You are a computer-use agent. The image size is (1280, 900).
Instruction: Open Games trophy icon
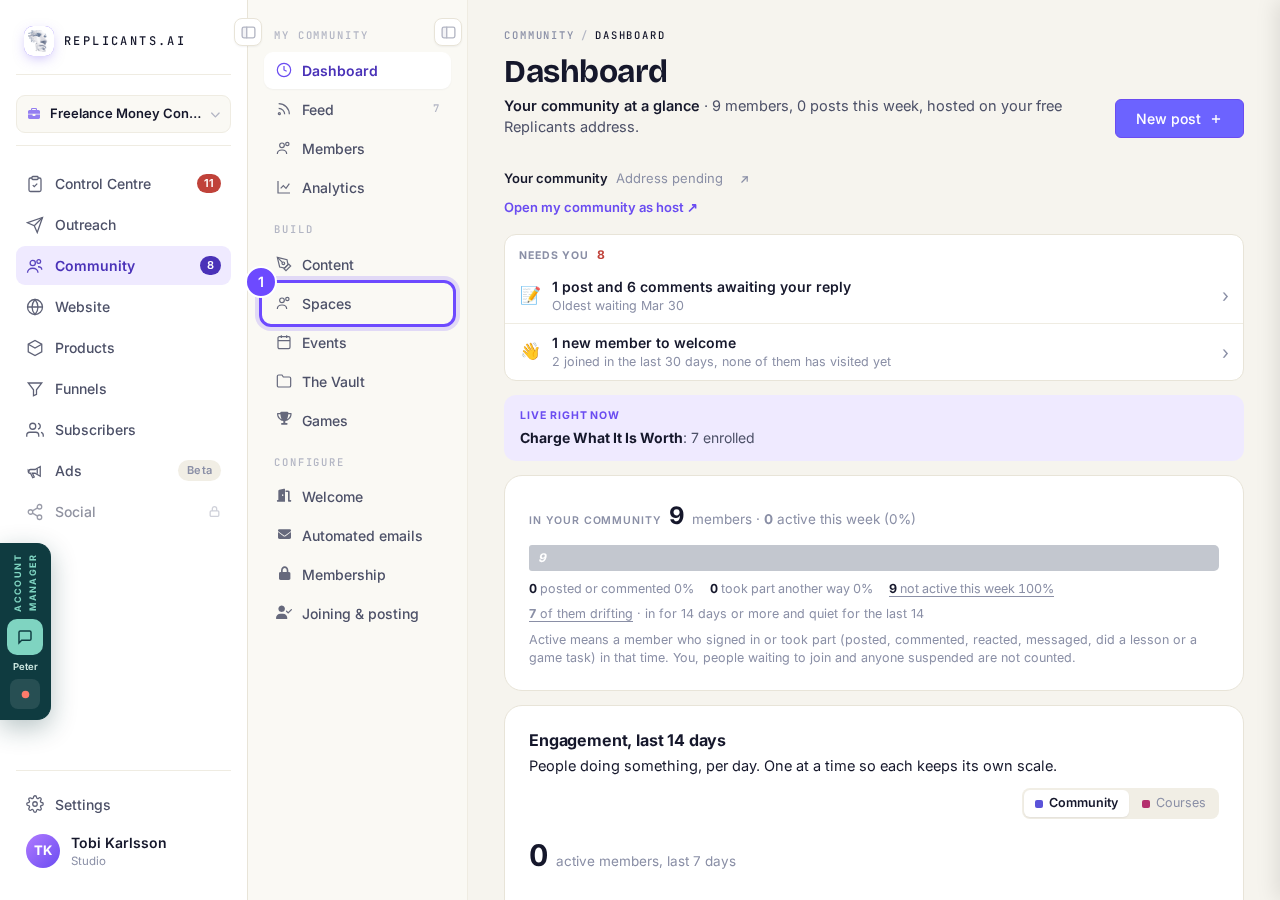pos(284,420)
